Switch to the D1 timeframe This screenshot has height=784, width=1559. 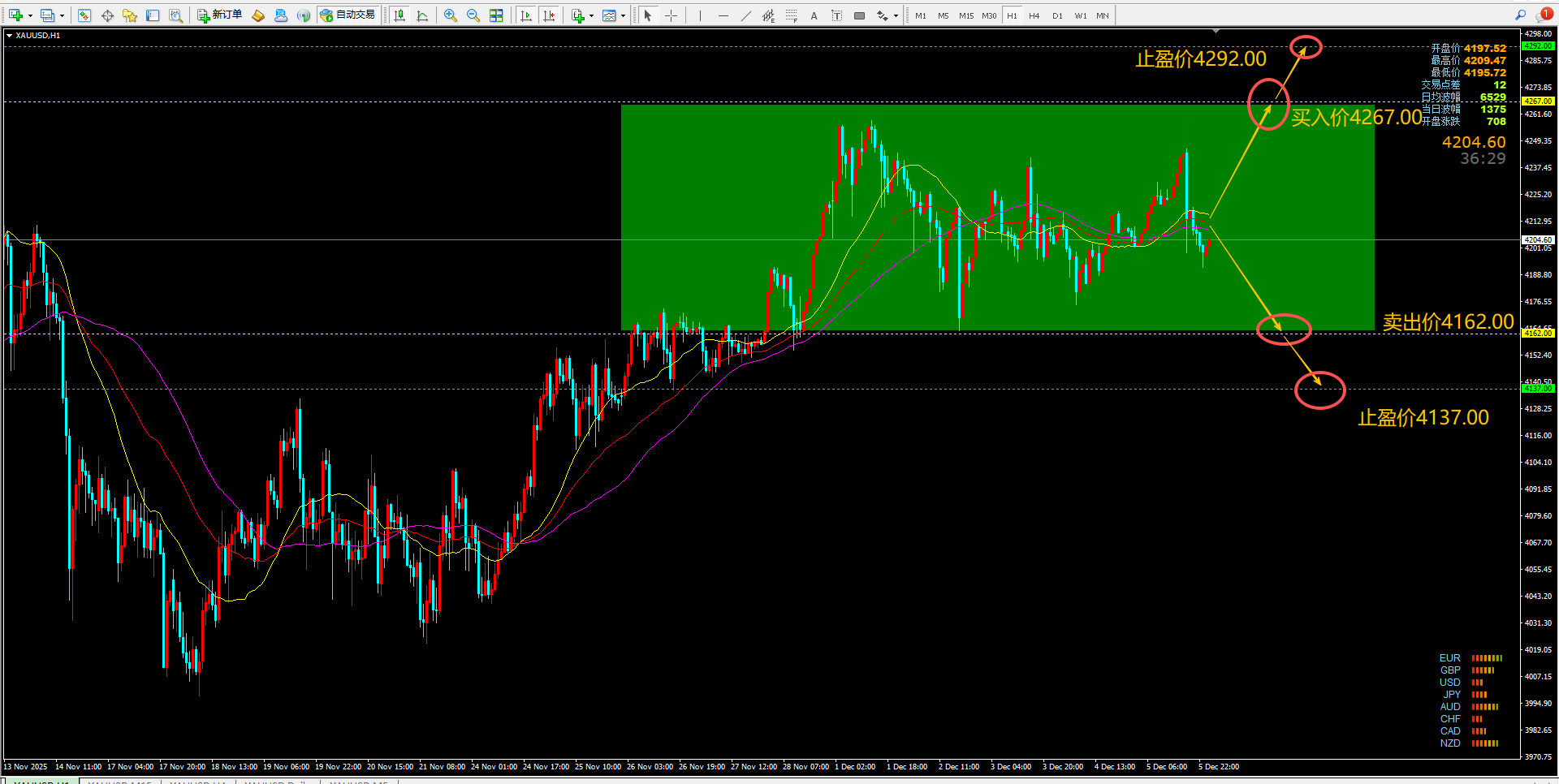coord(1057,15)
